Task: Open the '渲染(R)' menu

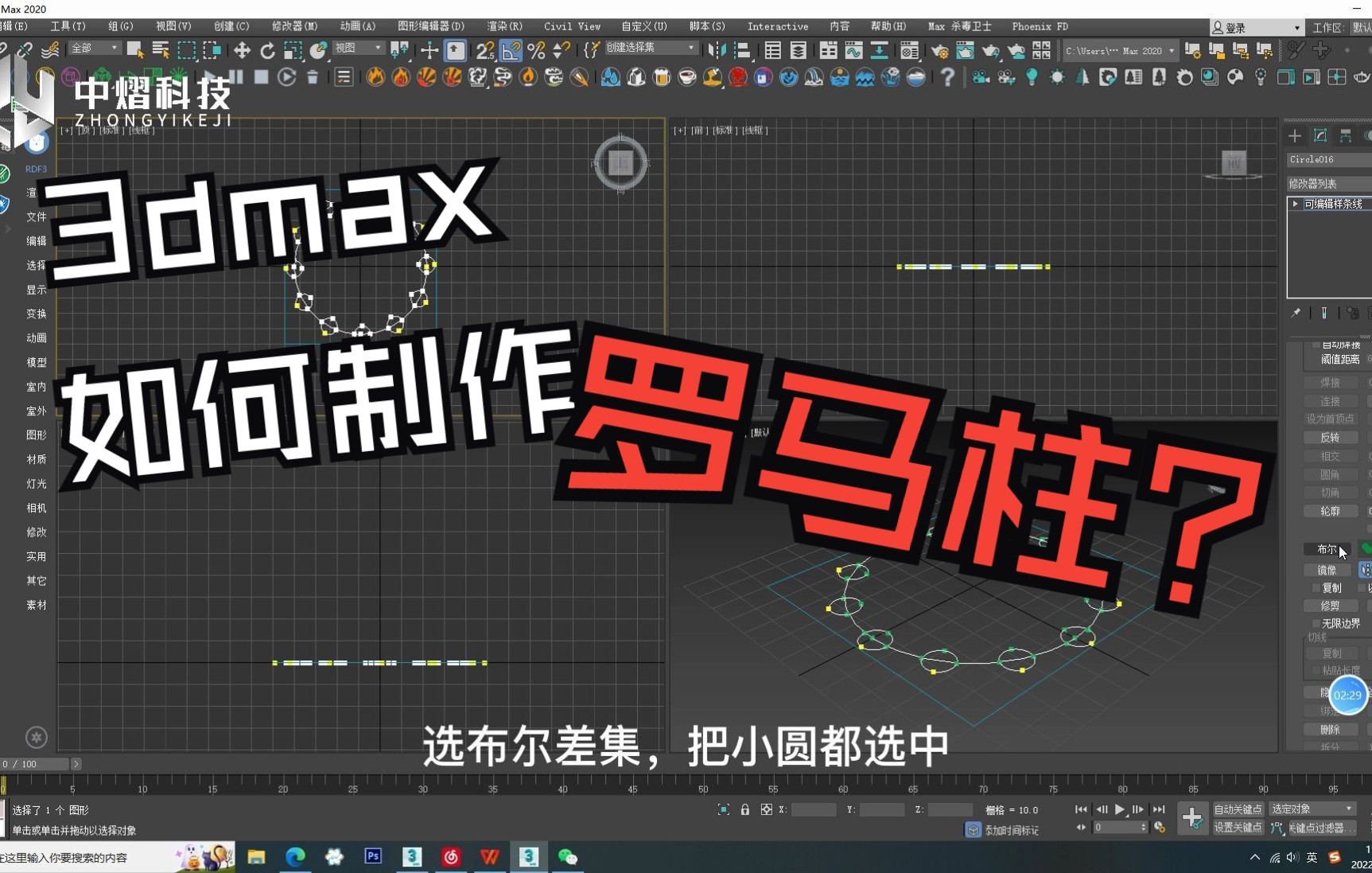Action: (504, 26)
